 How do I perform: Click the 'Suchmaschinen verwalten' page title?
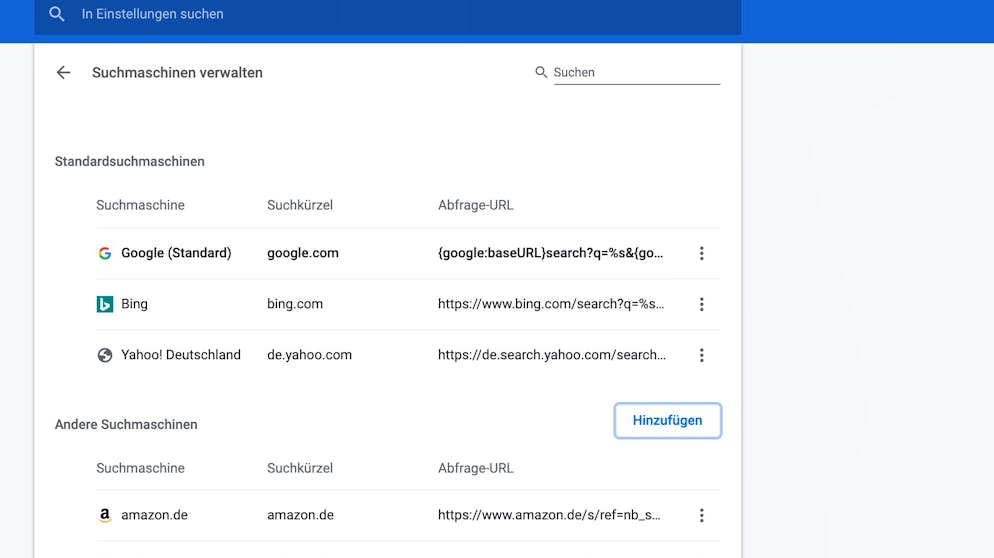pos(177,73)
